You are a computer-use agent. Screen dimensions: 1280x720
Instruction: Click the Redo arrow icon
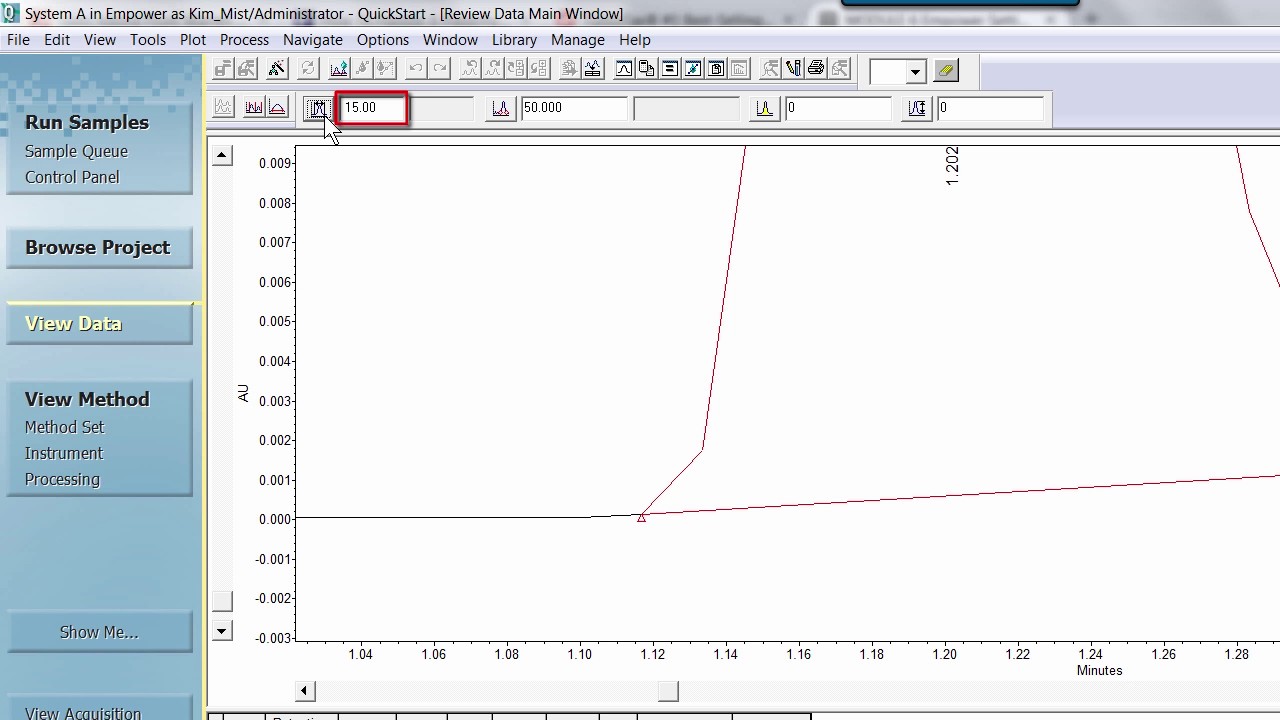pyautogui.click(x=440, y=69)
